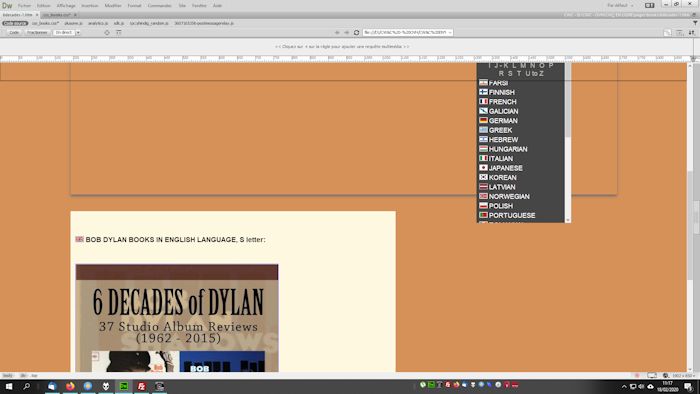Open the Format menu
Screen dimensions: 700x394
(x=134, y=5)
